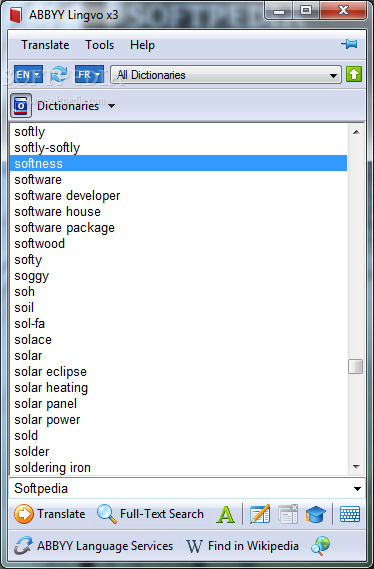Swap translation direction with blue arrows icon
This screenshot has height=569, width=374.
pos(59,74)
